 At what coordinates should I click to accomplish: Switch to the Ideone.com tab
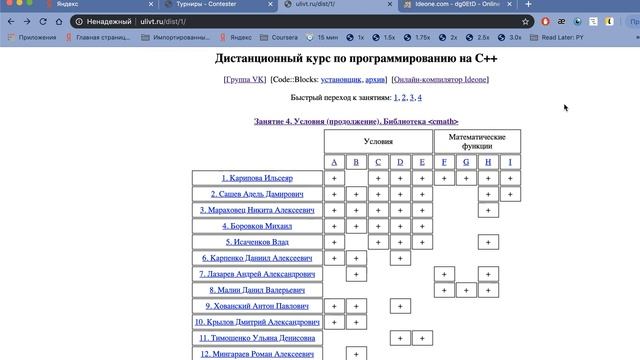point(458,4)
